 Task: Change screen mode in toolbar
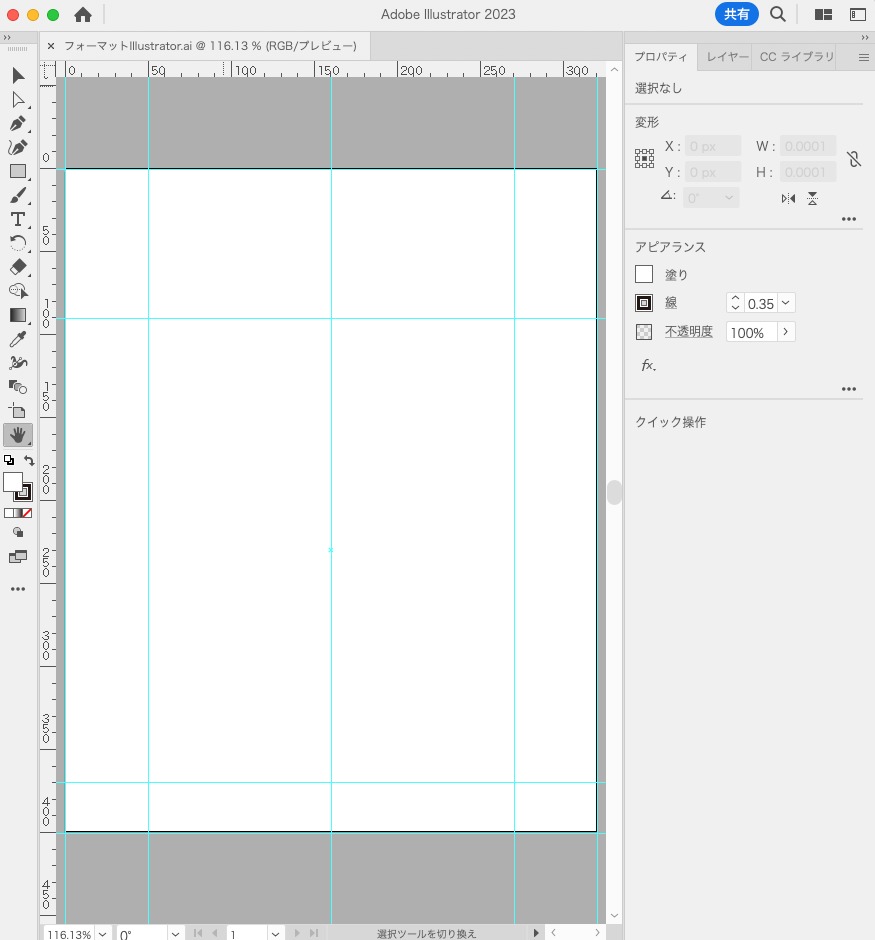coord(18,557)
